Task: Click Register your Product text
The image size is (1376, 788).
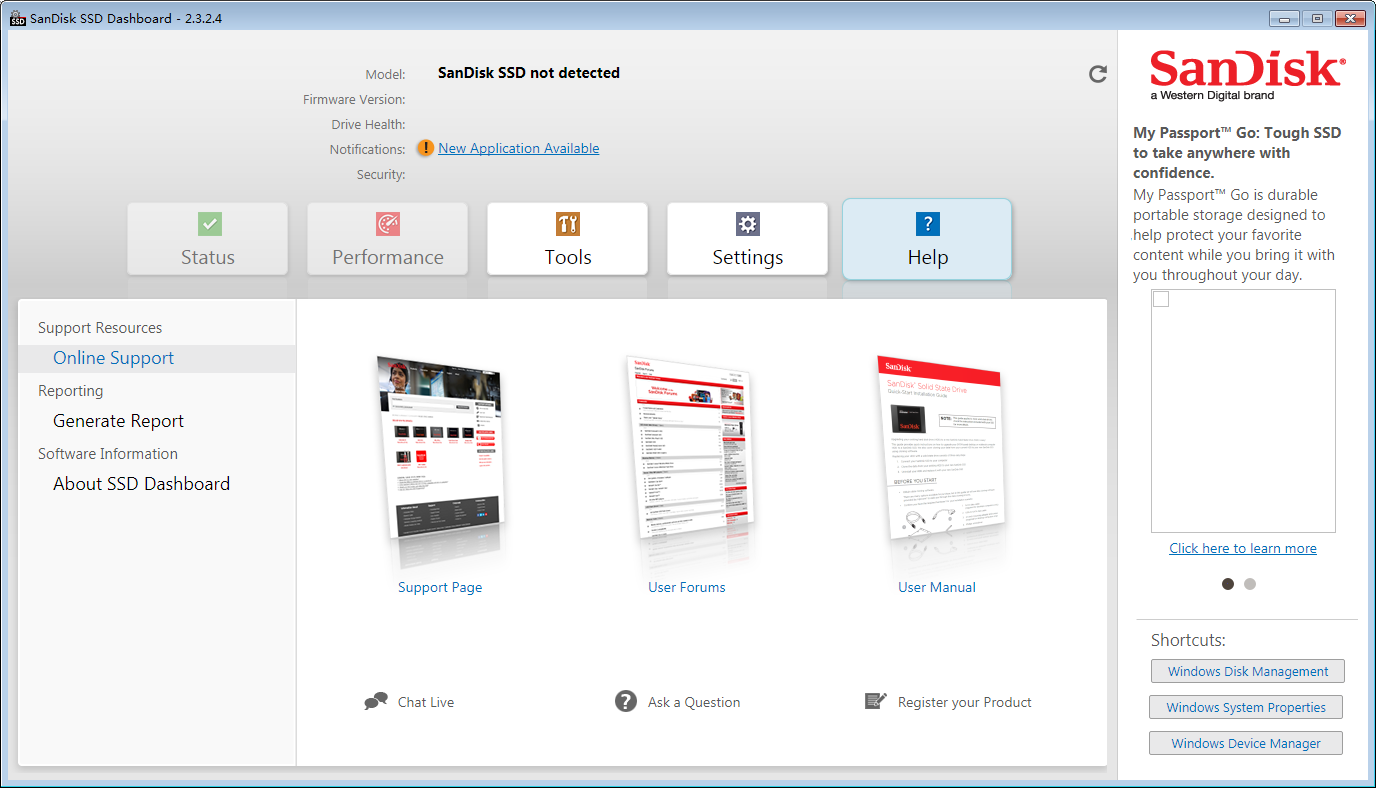Action: (965, 702)
